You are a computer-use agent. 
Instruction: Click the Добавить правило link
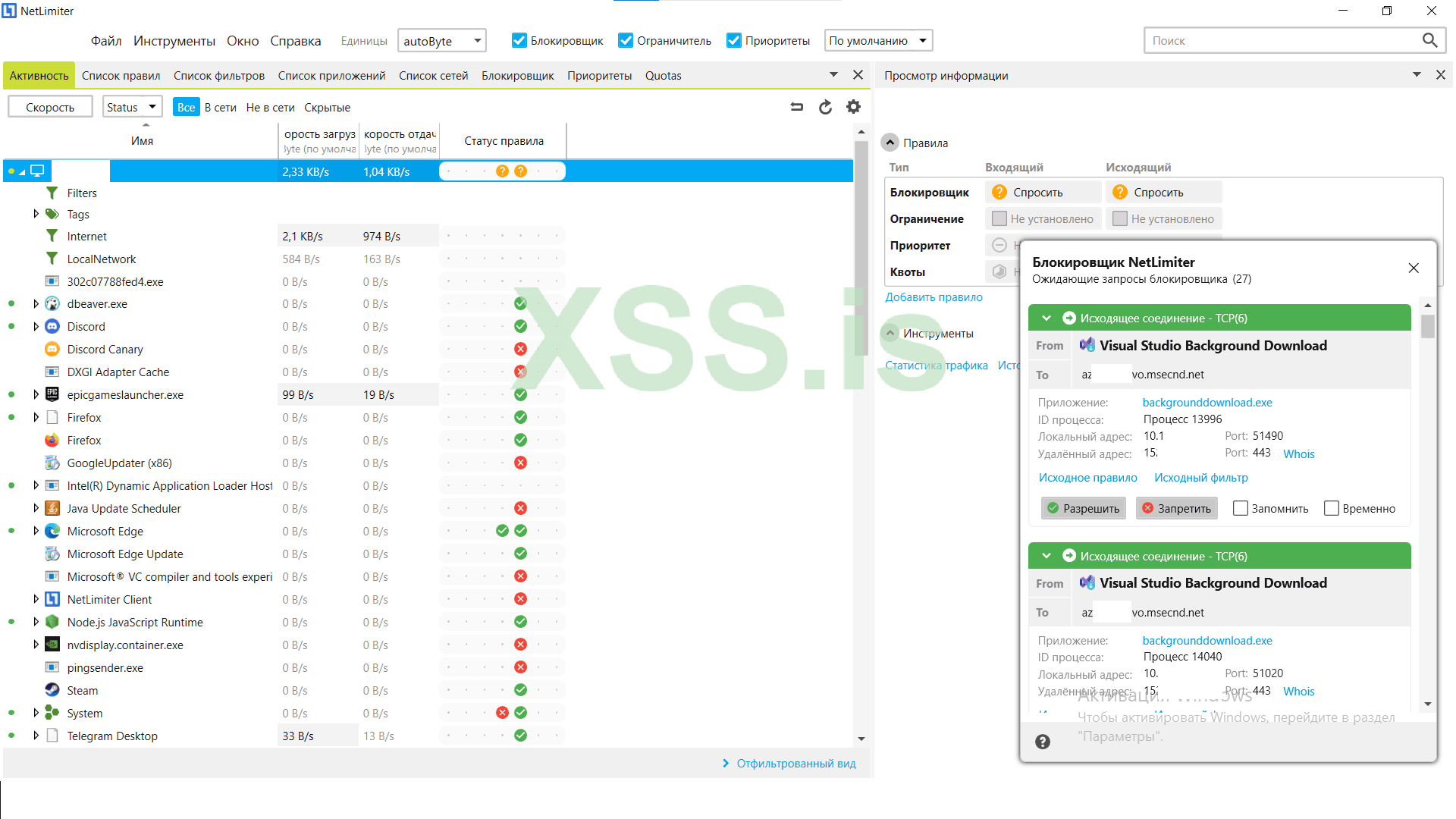[934, 297]
